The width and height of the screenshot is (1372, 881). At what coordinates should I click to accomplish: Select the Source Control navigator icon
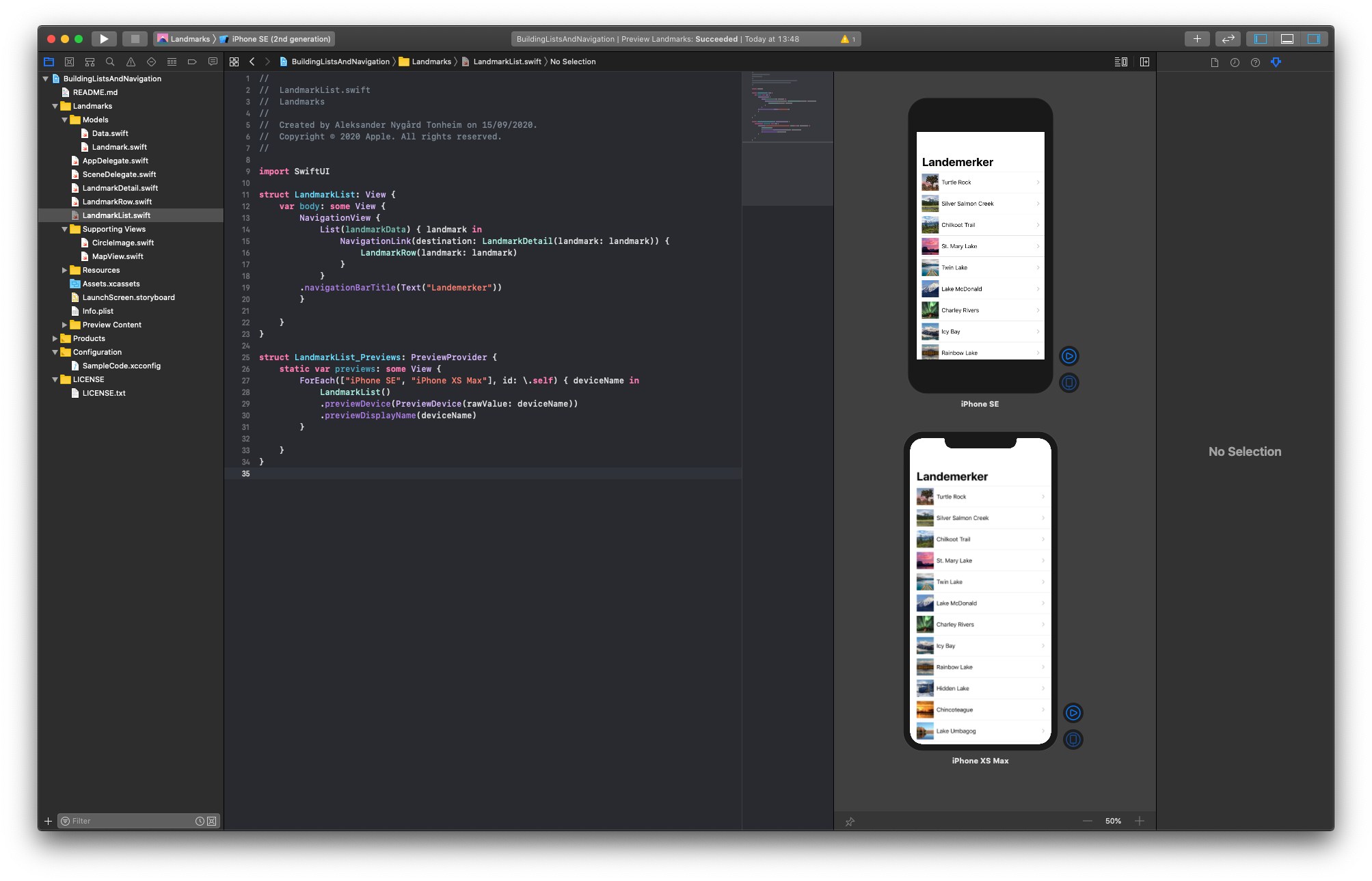pyautogui.click(x=69, y=62)
